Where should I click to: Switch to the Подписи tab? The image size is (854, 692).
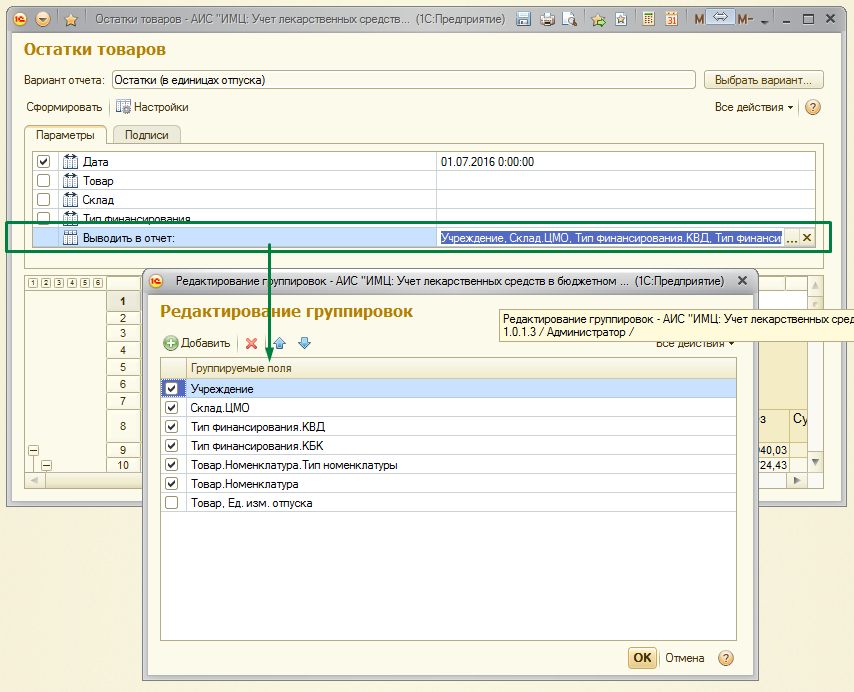tap(146, 134)
